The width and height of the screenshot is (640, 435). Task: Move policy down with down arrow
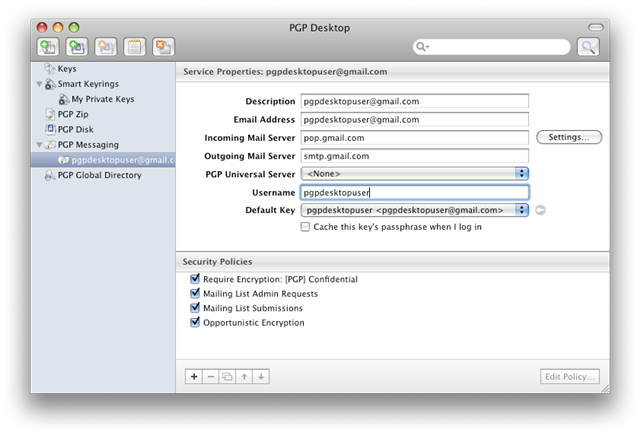261,377
